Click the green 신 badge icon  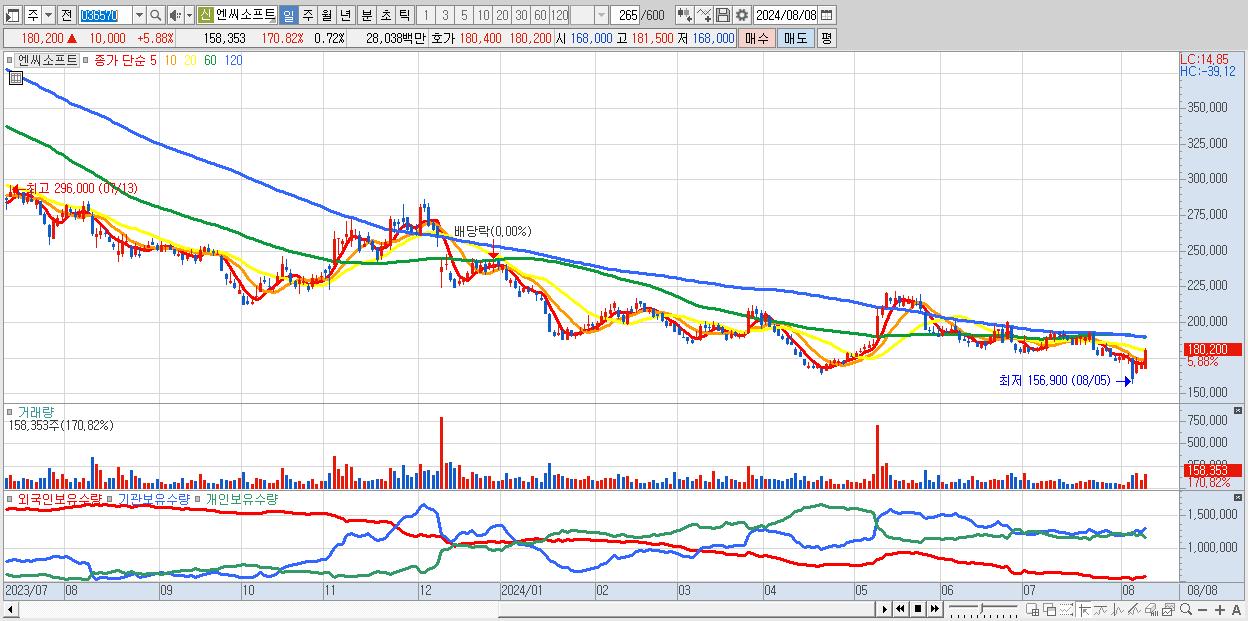(x=205, y=15)
